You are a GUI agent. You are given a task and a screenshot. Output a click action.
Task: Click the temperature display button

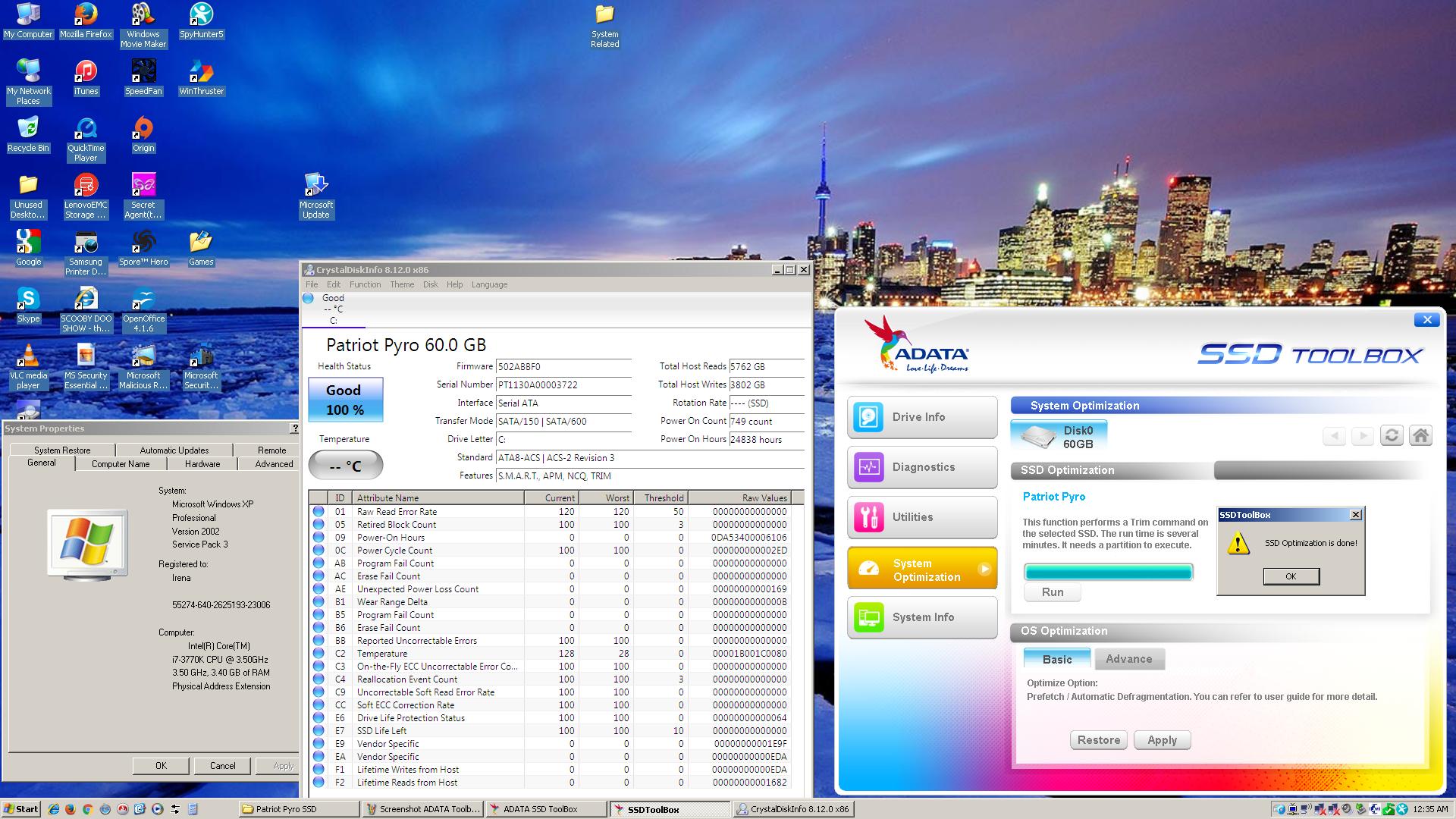pos(345,466)
